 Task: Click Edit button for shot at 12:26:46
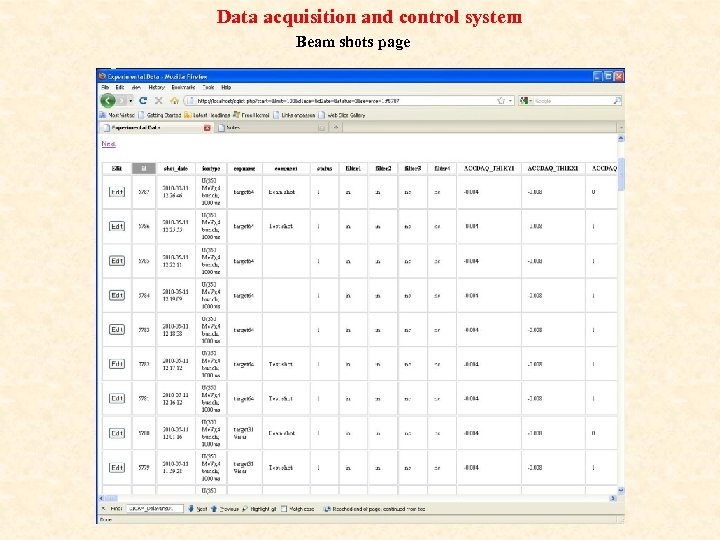pos(117,192)
